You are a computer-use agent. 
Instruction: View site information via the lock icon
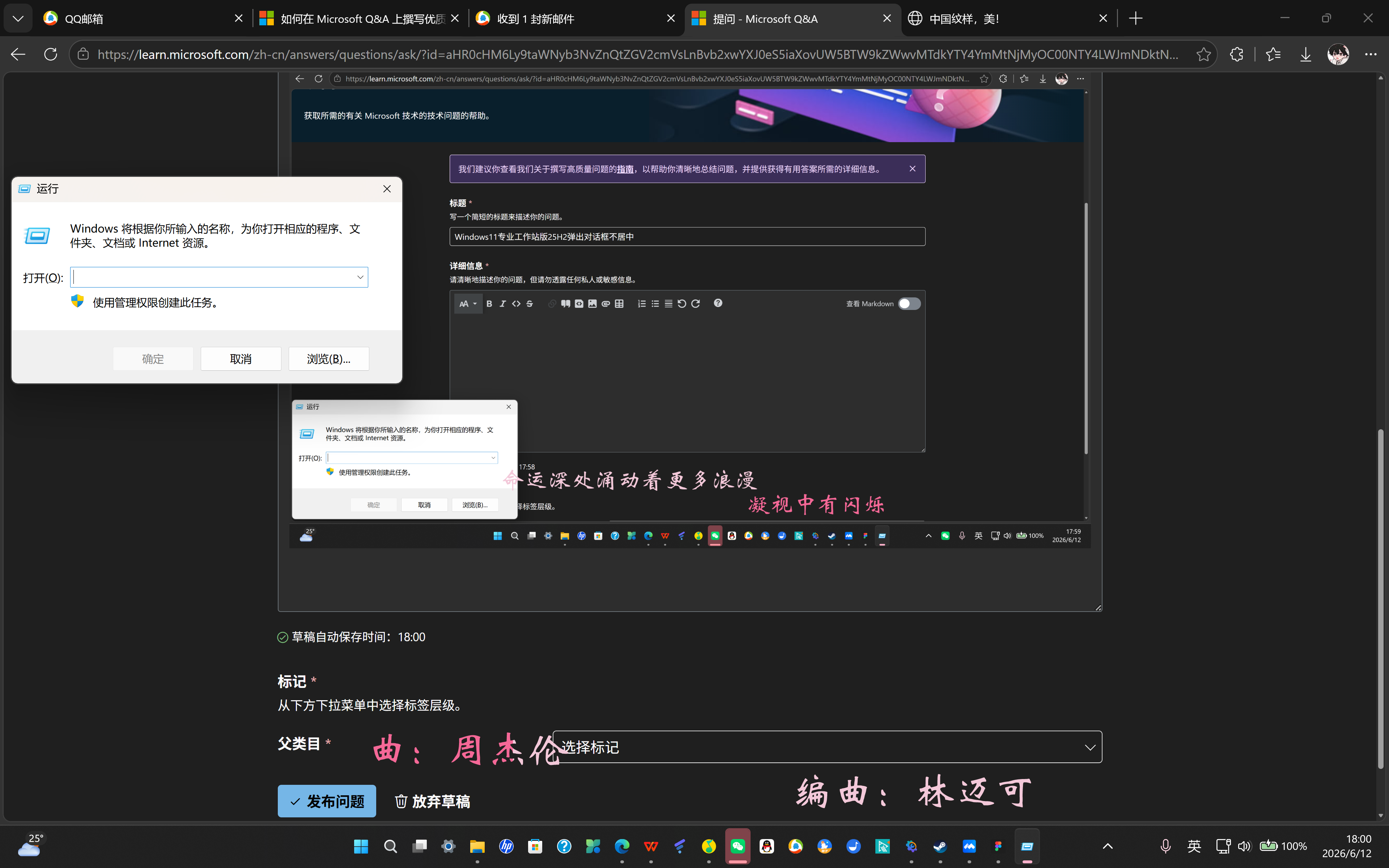[x=84, y=55]
